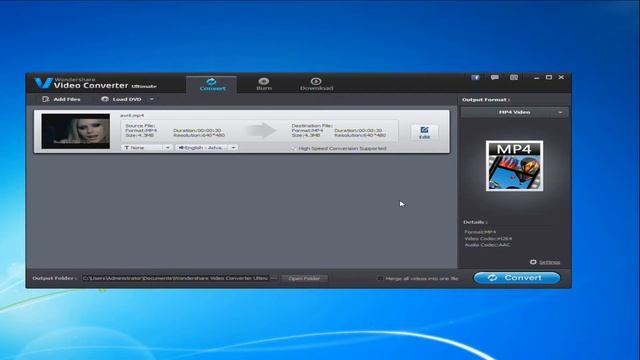
Task: Click 'Output Format :' label
Action: coord(486,100)
